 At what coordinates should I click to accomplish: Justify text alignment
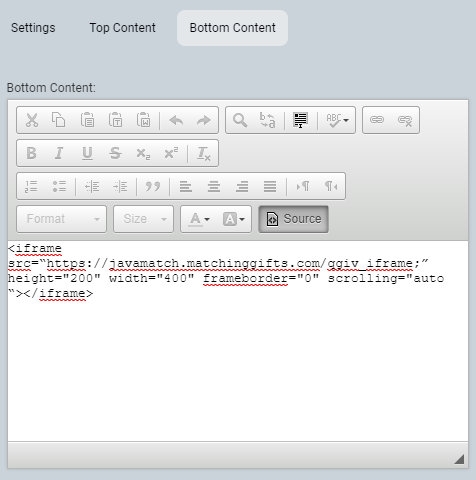tap(270, 186)
